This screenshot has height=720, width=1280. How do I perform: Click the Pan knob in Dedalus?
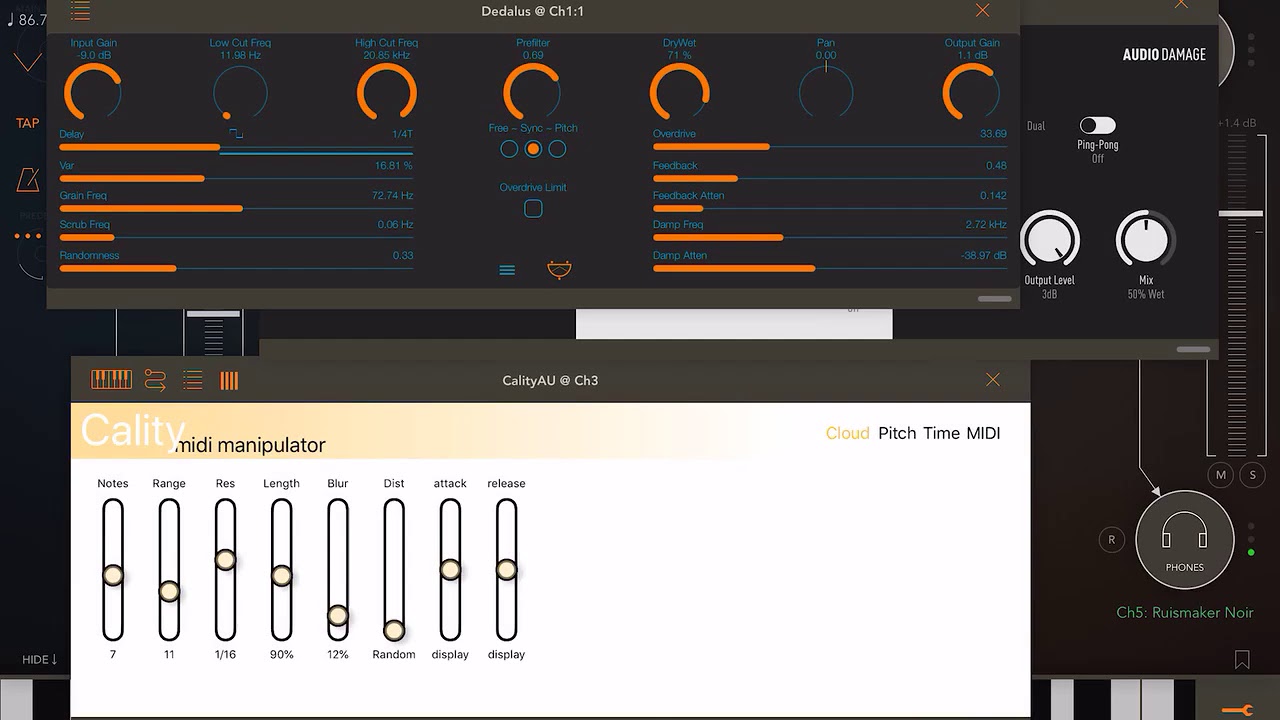click(826, 92)
